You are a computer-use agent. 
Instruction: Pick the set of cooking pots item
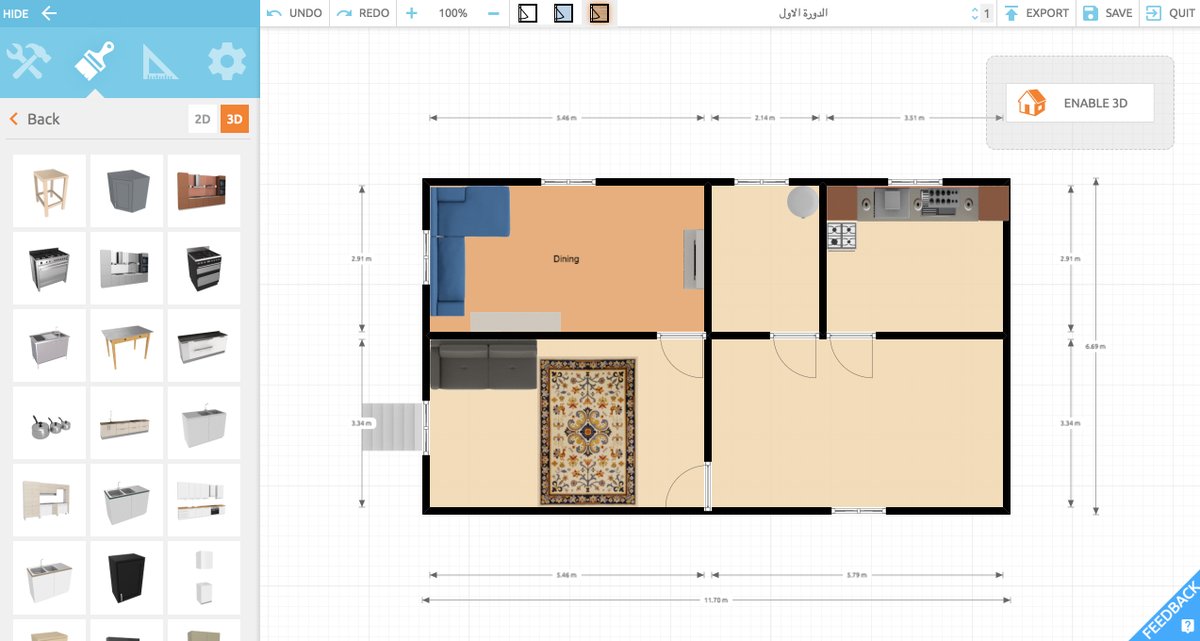click(49, 424)
